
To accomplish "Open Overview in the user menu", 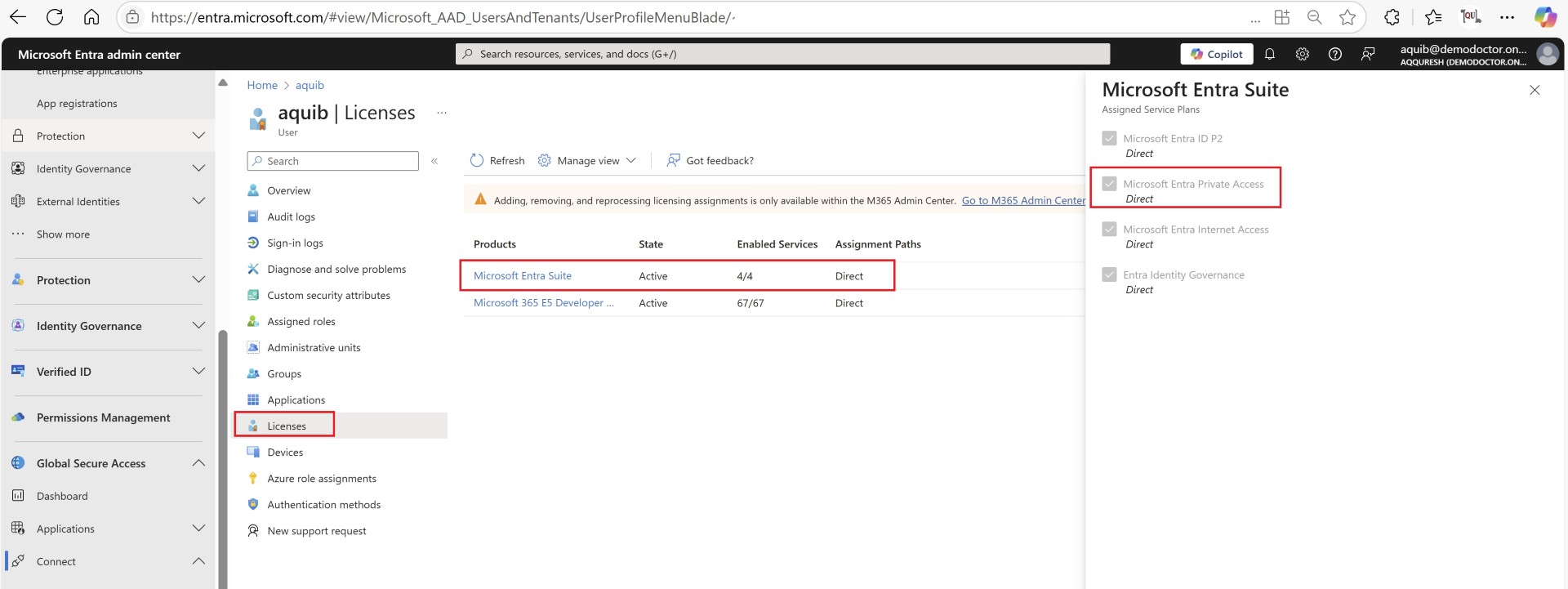I will coord(288,190).
